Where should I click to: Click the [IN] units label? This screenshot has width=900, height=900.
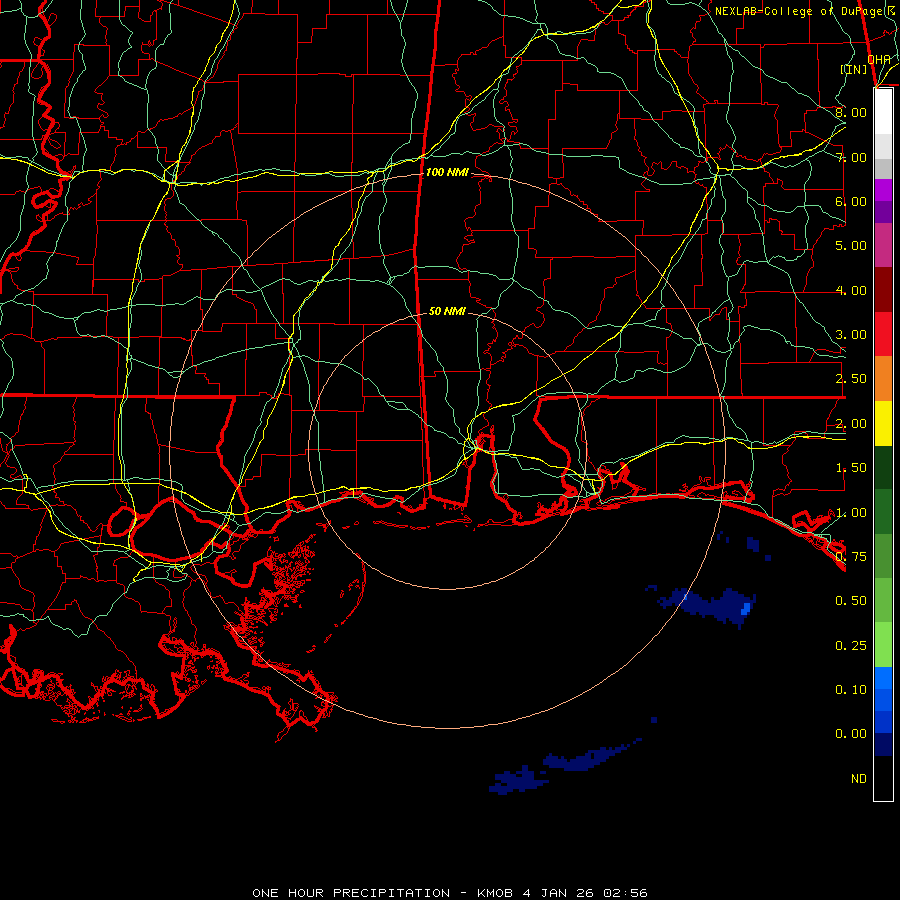(x=854, y=69)
